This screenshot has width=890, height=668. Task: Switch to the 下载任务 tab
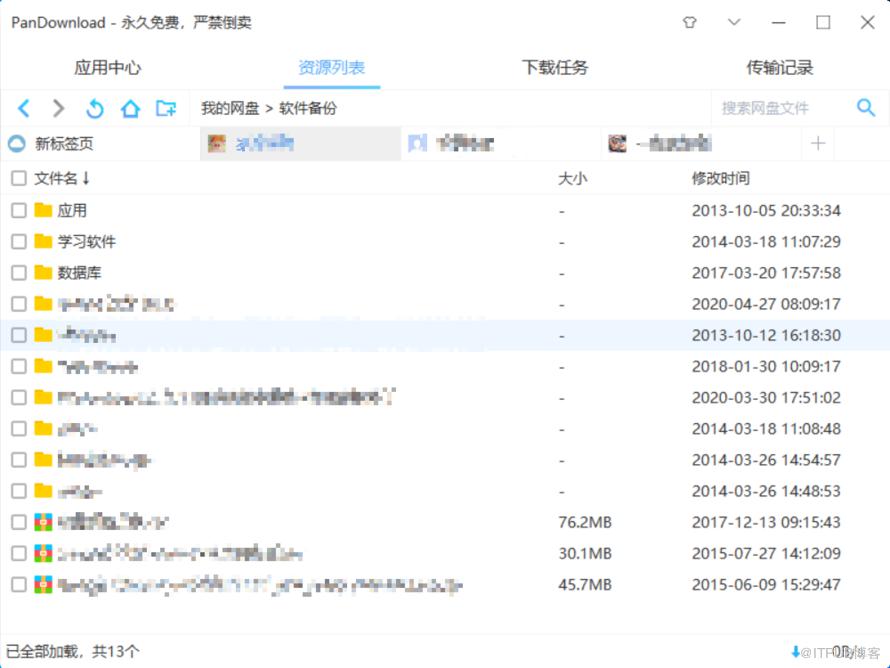pyautogui.click(x=555, y=68)
